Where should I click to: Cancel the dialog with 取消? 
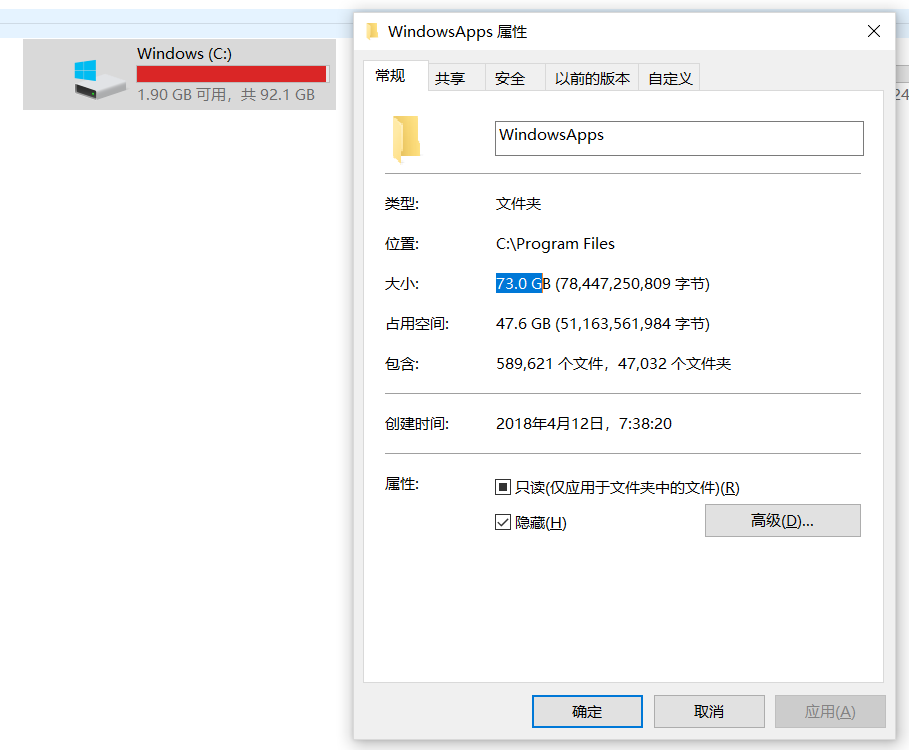click(709, 711)
